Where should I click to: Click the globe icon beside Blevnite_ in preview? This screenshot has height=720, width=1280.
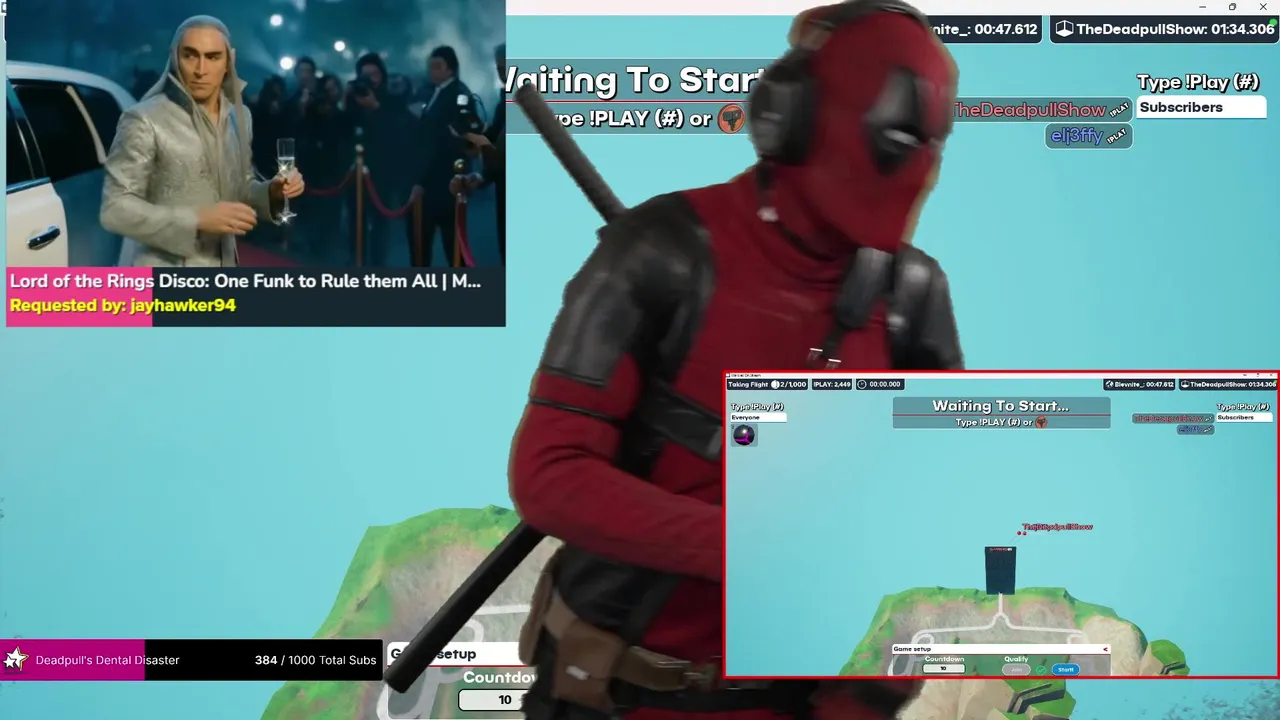point(1110,384)
